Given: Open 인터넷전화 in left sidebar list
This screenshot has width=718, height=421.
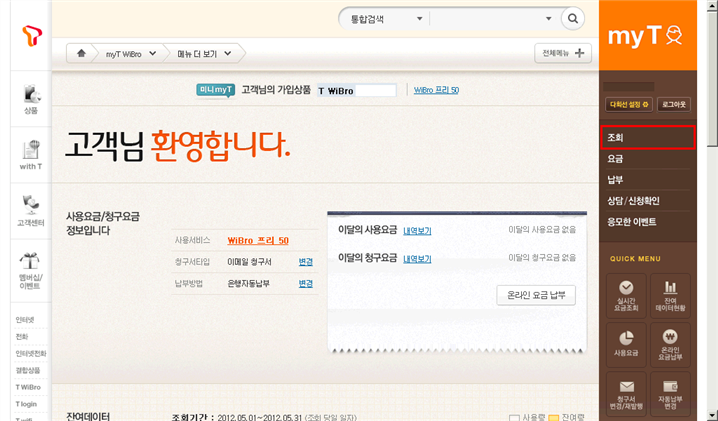Looking at the screenshot, I should pos(31,354).
